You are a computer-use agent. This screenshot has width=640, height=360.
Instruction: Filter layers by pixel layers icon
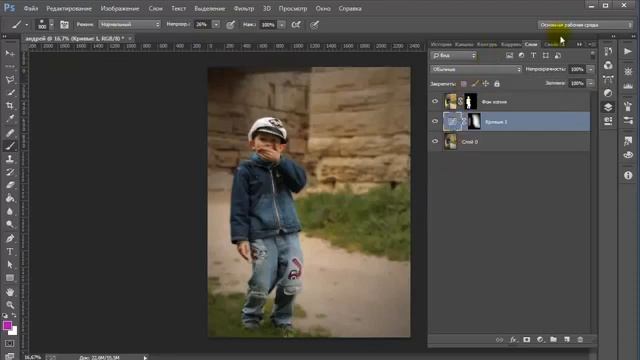tap(509, 56)
